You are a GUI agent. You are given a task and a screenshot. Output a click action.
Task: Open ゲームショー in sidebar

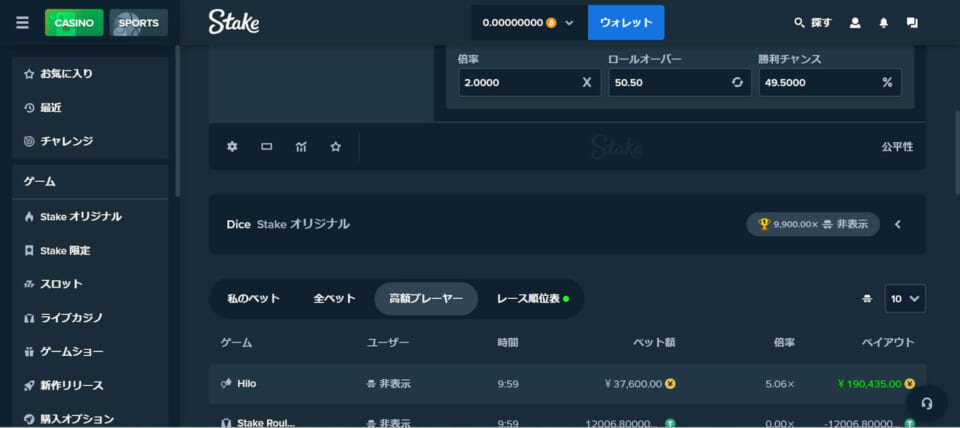coord(90,351)
